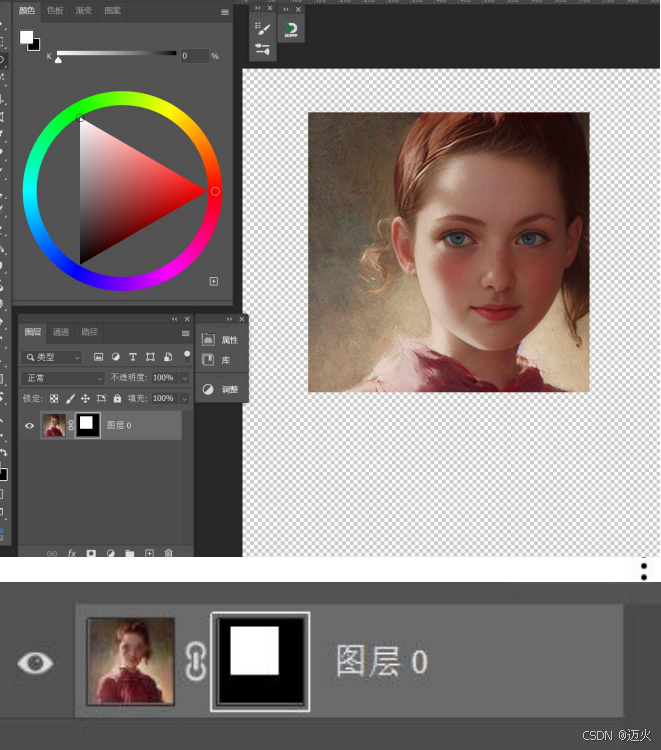Open the Color panel flyout menu
The width and height of the screenshot is (661, 750).
225,12
